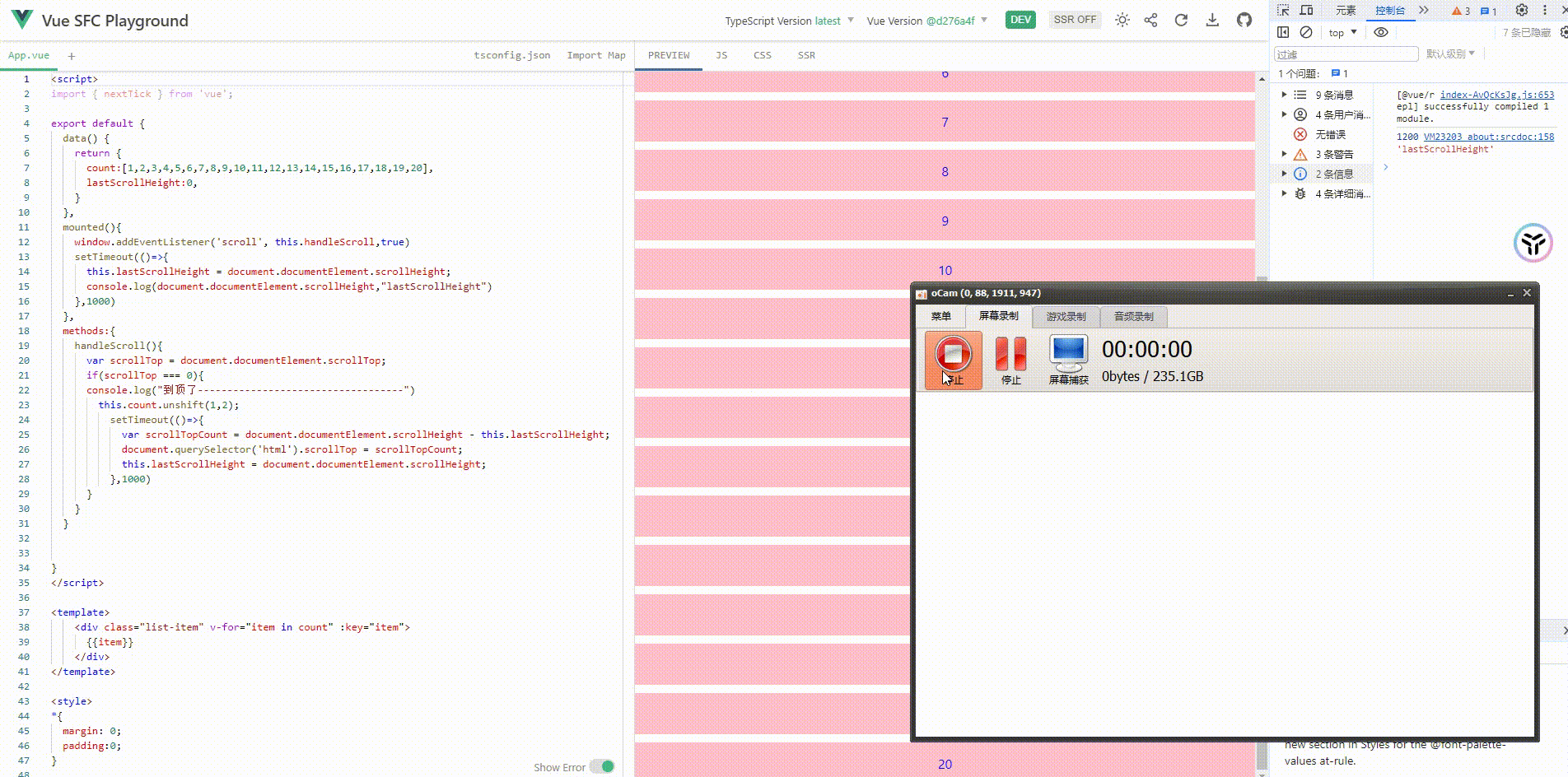The image size is (1568, 777).
Task: Open the TypeScript Version latest dropdown
Action: coord(789,21)
